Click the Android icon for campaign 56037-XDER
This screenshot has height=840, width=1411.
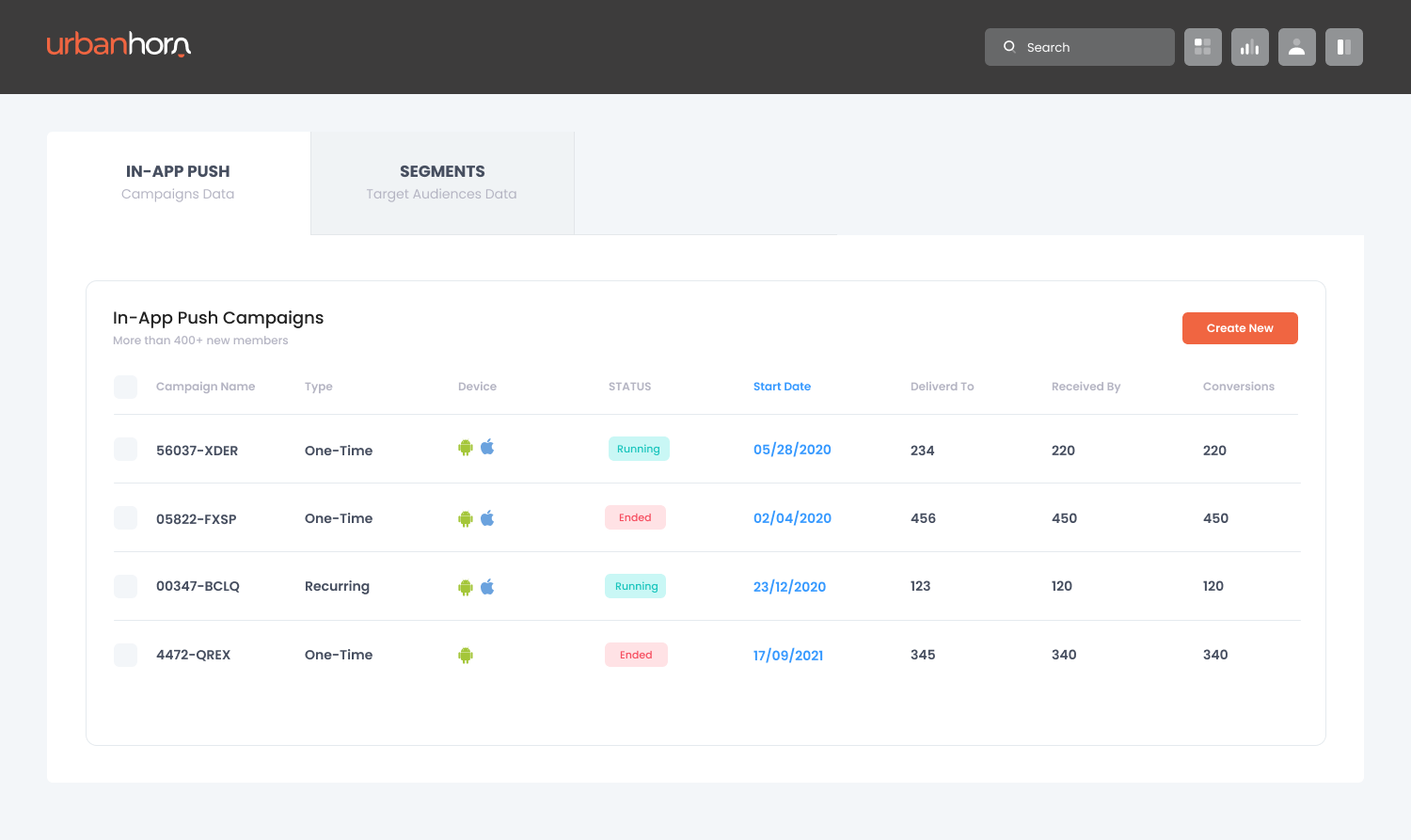click(465, 448)
